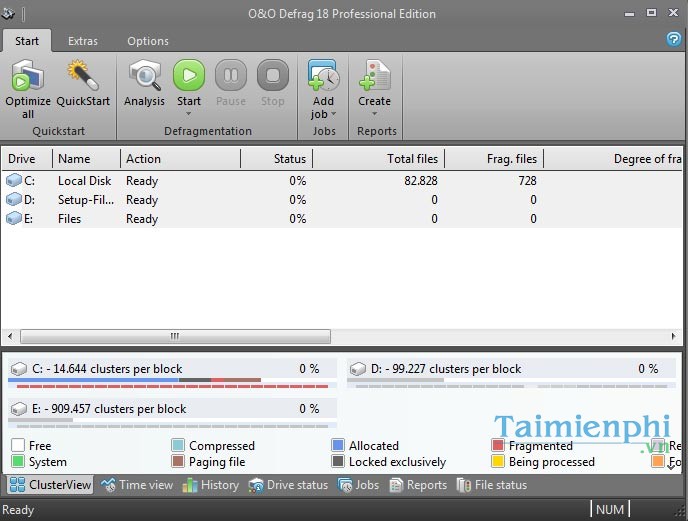Click the Being processed yellow swatch
This screenshot has height=521, width=688.
coord(498,461)
